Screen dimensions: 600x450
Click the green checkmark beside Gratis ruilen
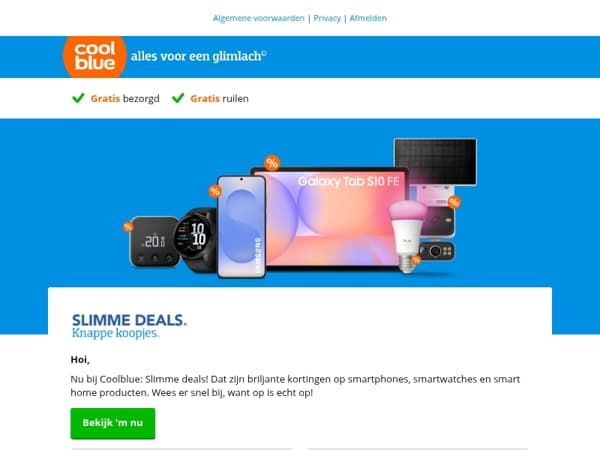point(178,98)
